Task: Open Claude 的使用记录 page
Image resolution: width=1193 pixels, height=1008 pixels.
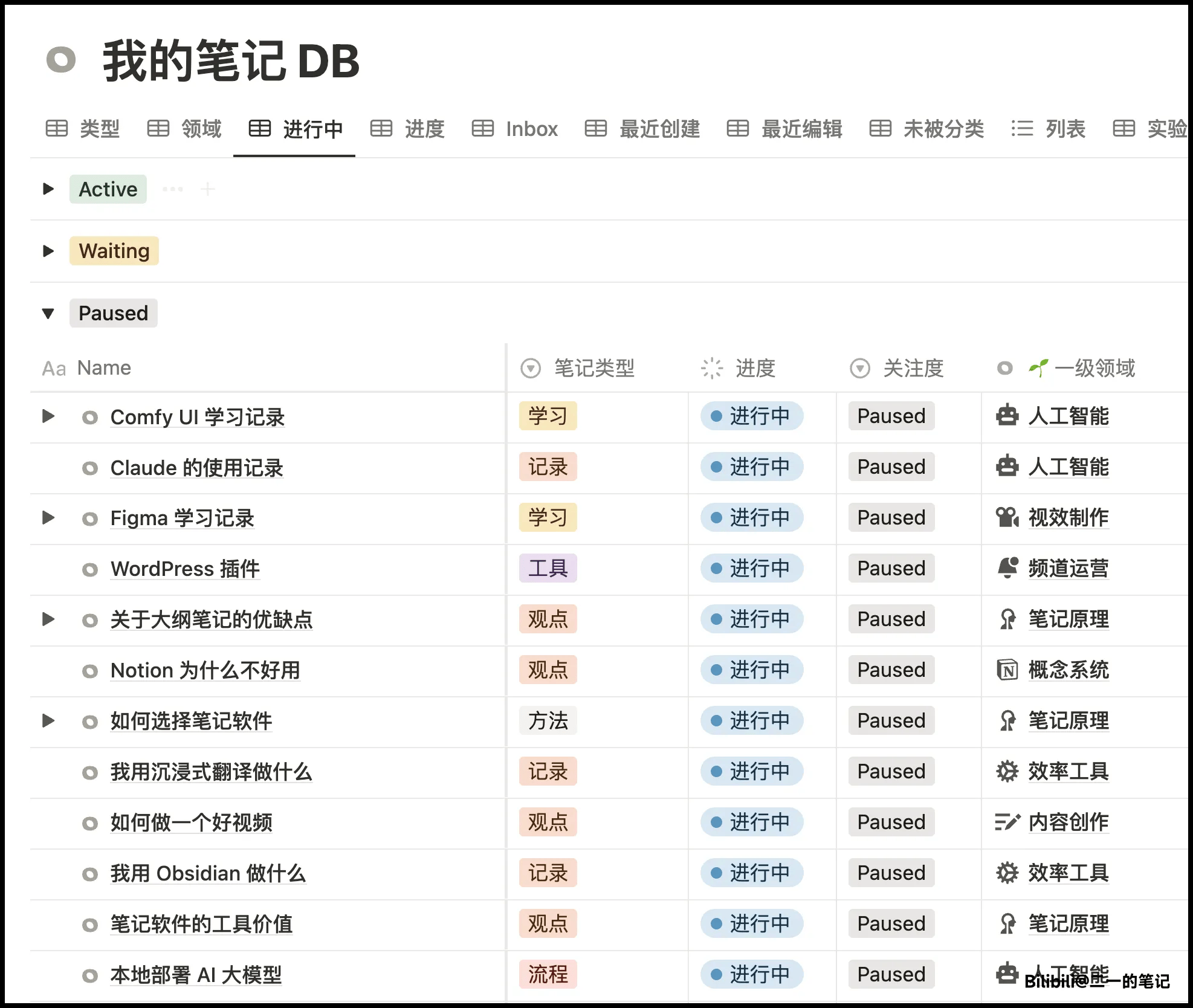Action: (x=197, y=468)
